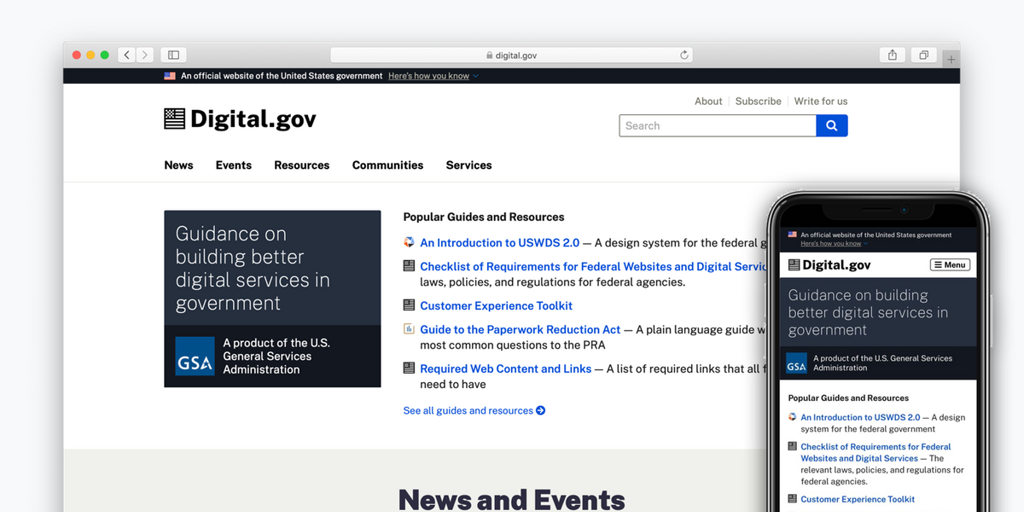Click the GSA logo on the phone screen
Viewport: 1024px width, 512px height.
pos(796,363)
